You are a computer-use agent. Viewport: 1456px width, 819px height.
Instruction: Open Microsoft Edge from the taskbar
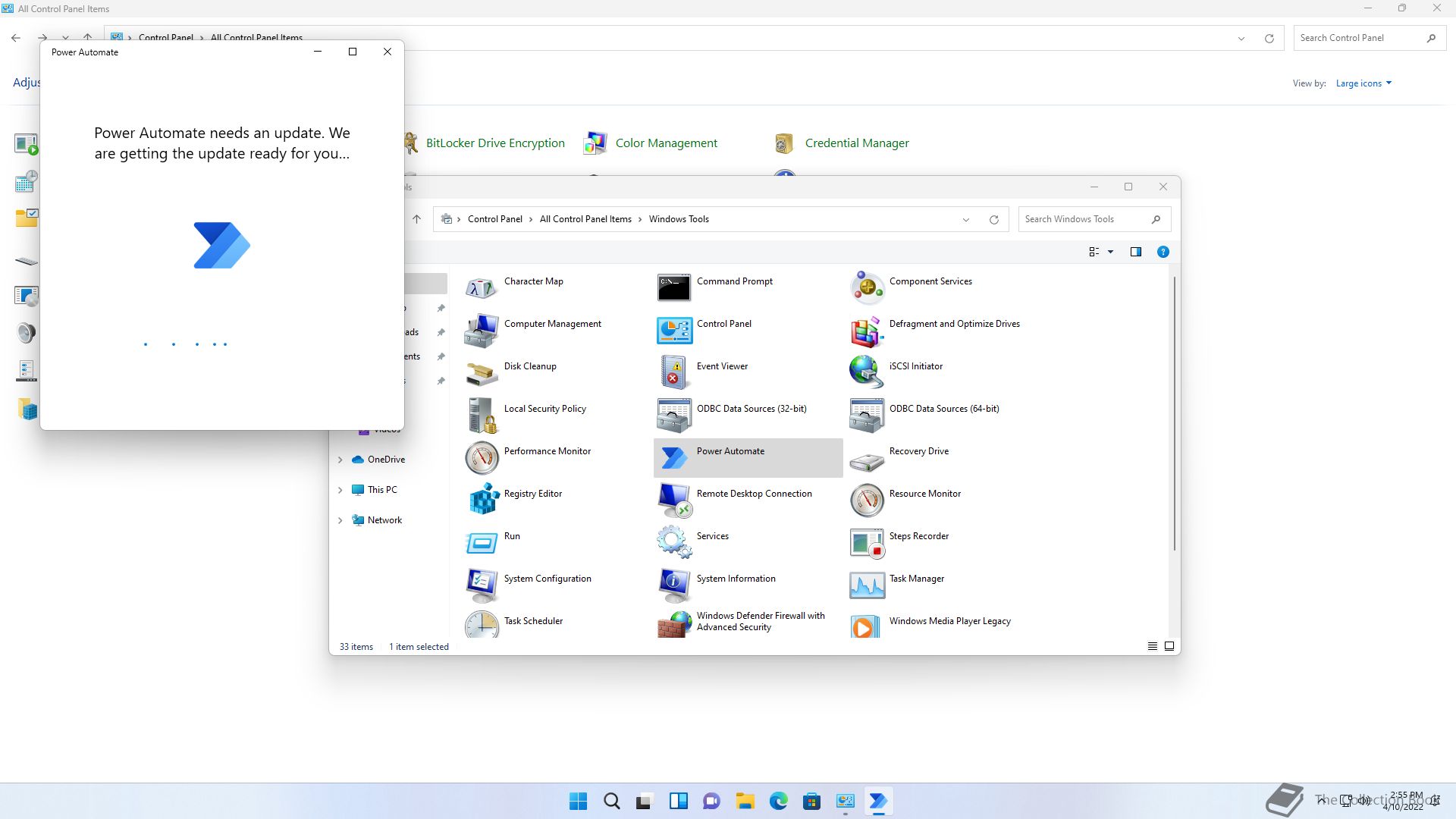click(x=778, y=801)
